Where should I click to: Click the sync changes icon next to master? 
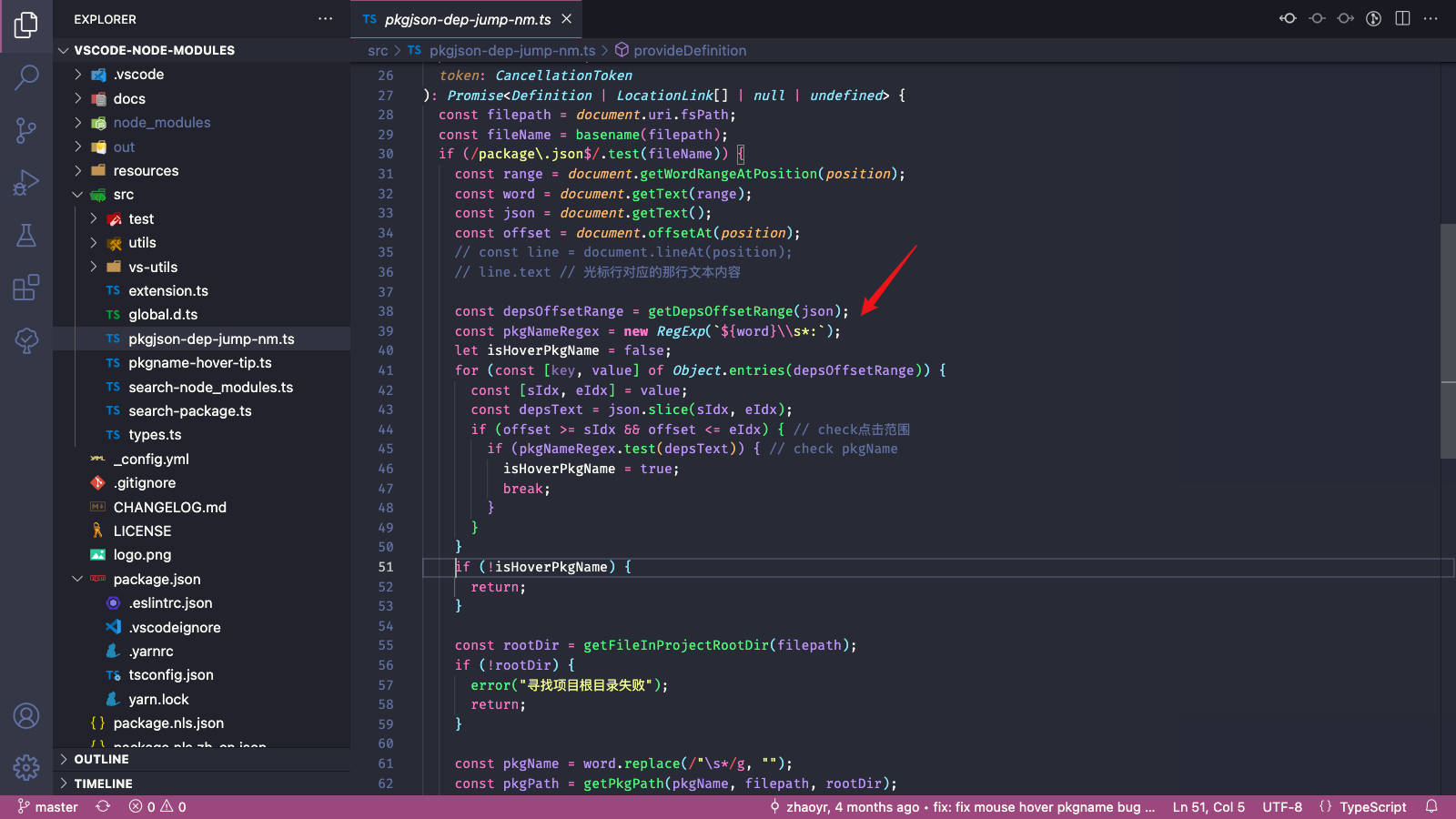coord(103,806)
